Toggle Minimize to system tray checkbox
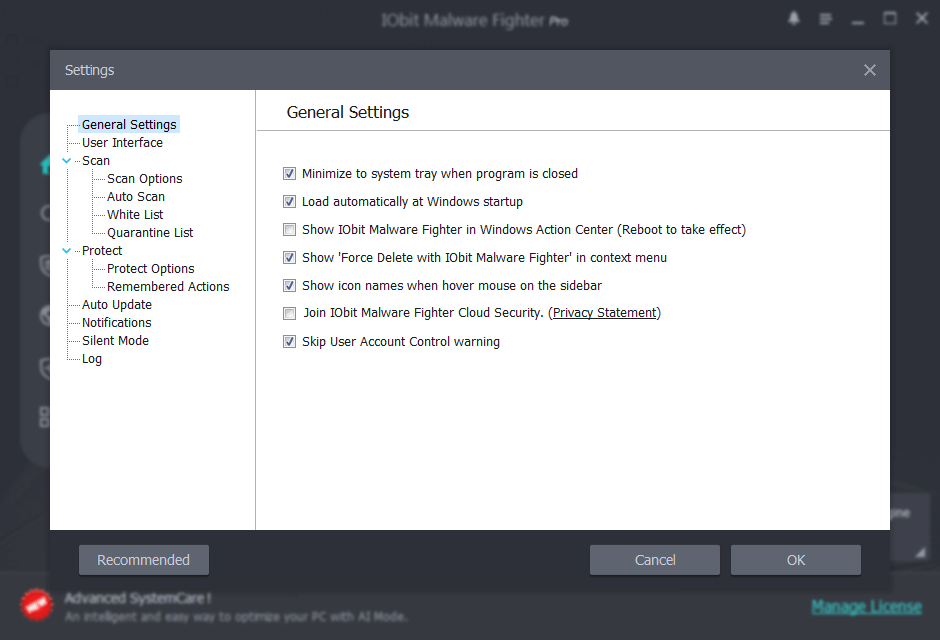The image size is (940, 640). (290, 174)
